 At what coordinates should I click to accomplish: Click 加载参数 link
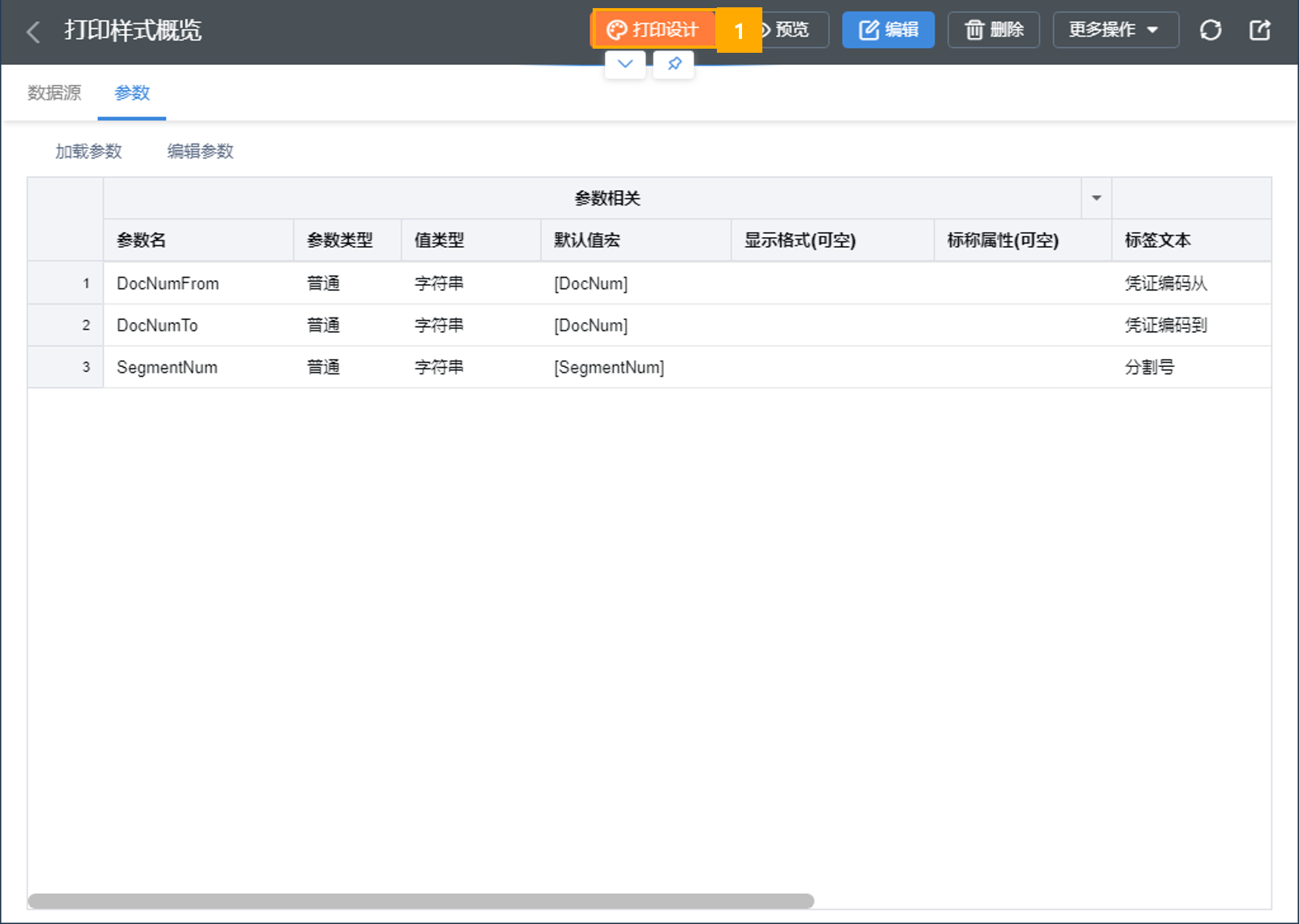coord(88,151)
